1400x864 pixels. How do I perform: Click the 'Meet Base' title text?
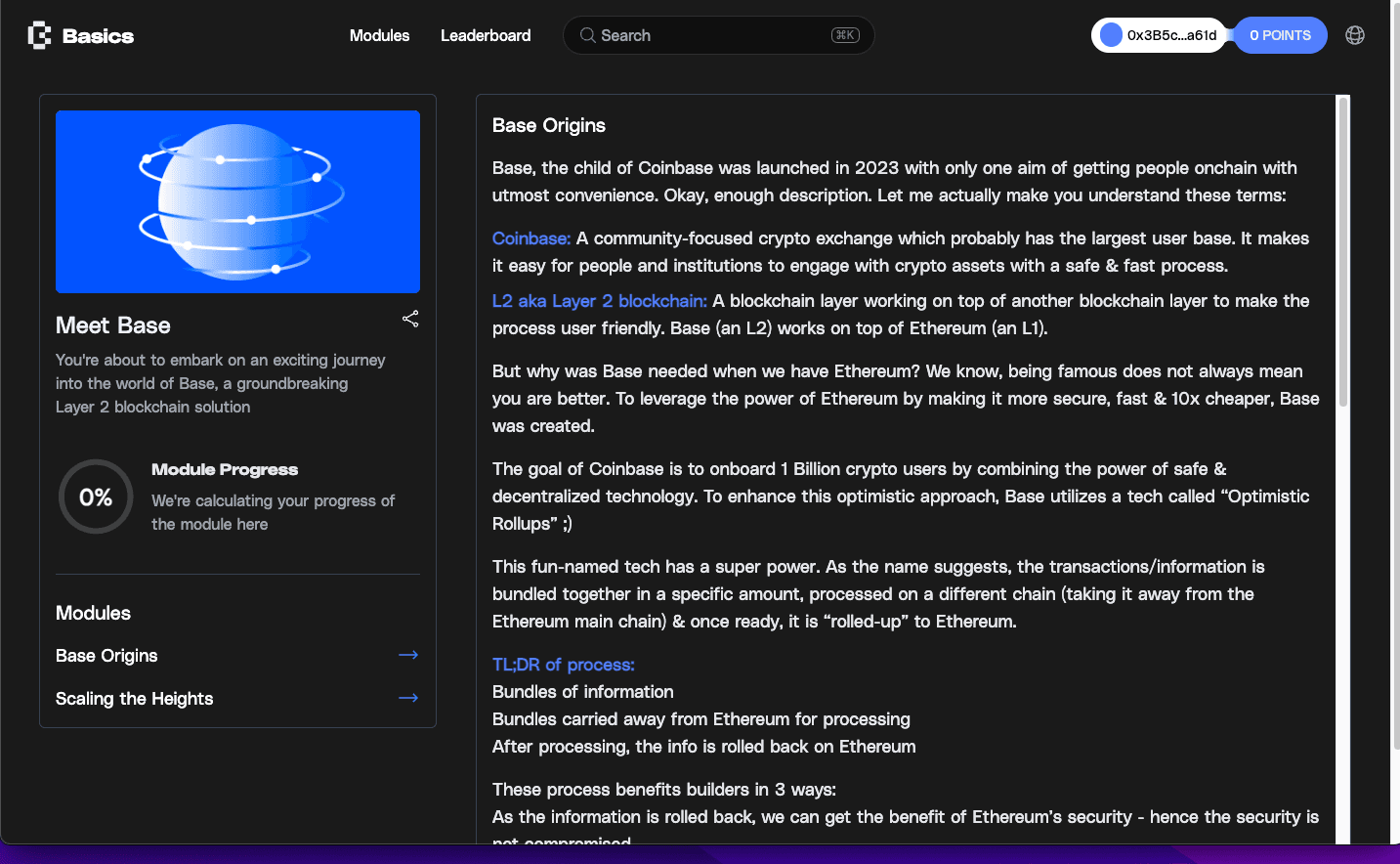[x=113, y=325]
